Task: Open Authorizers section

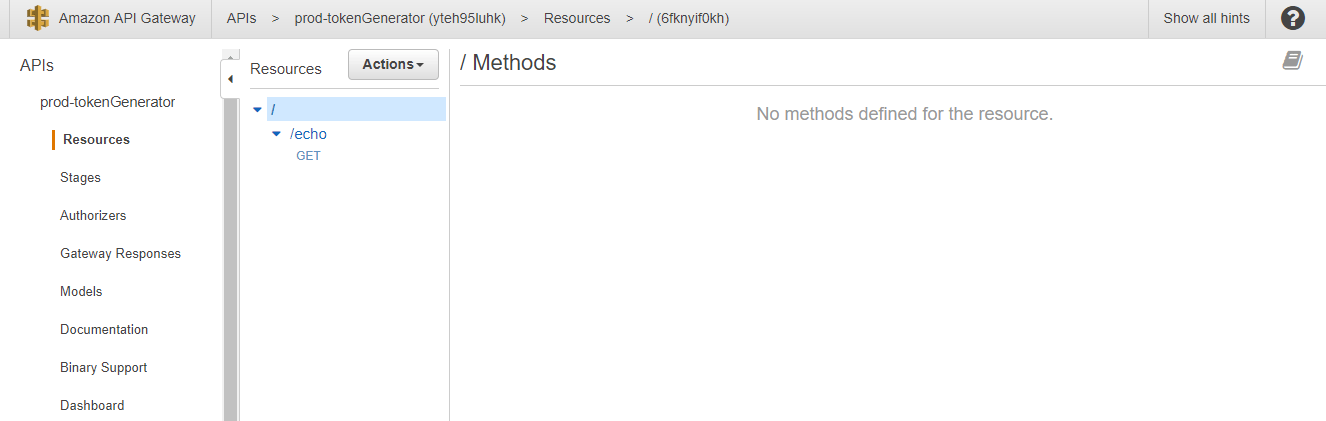Action: (x=93, y=216)
